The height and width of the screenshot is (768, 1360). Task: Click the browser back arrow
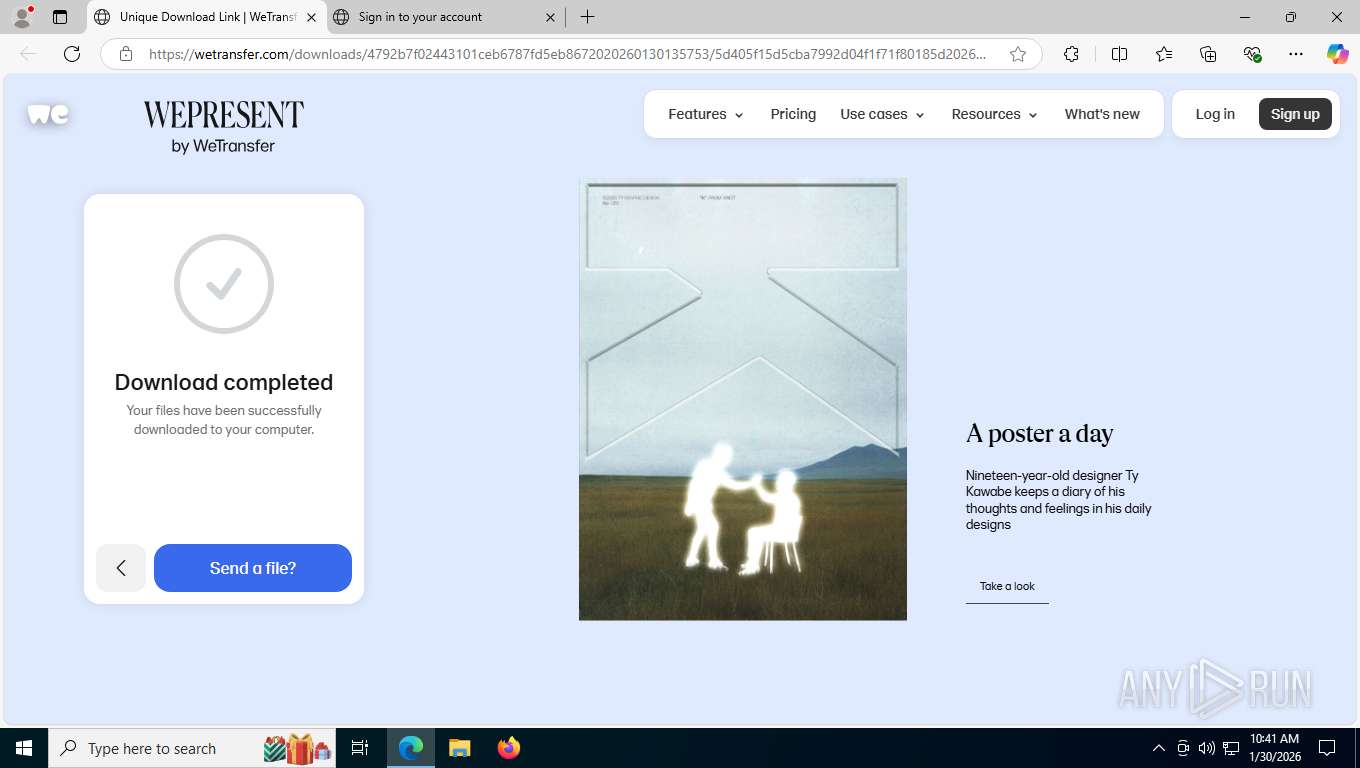(28, 54)
